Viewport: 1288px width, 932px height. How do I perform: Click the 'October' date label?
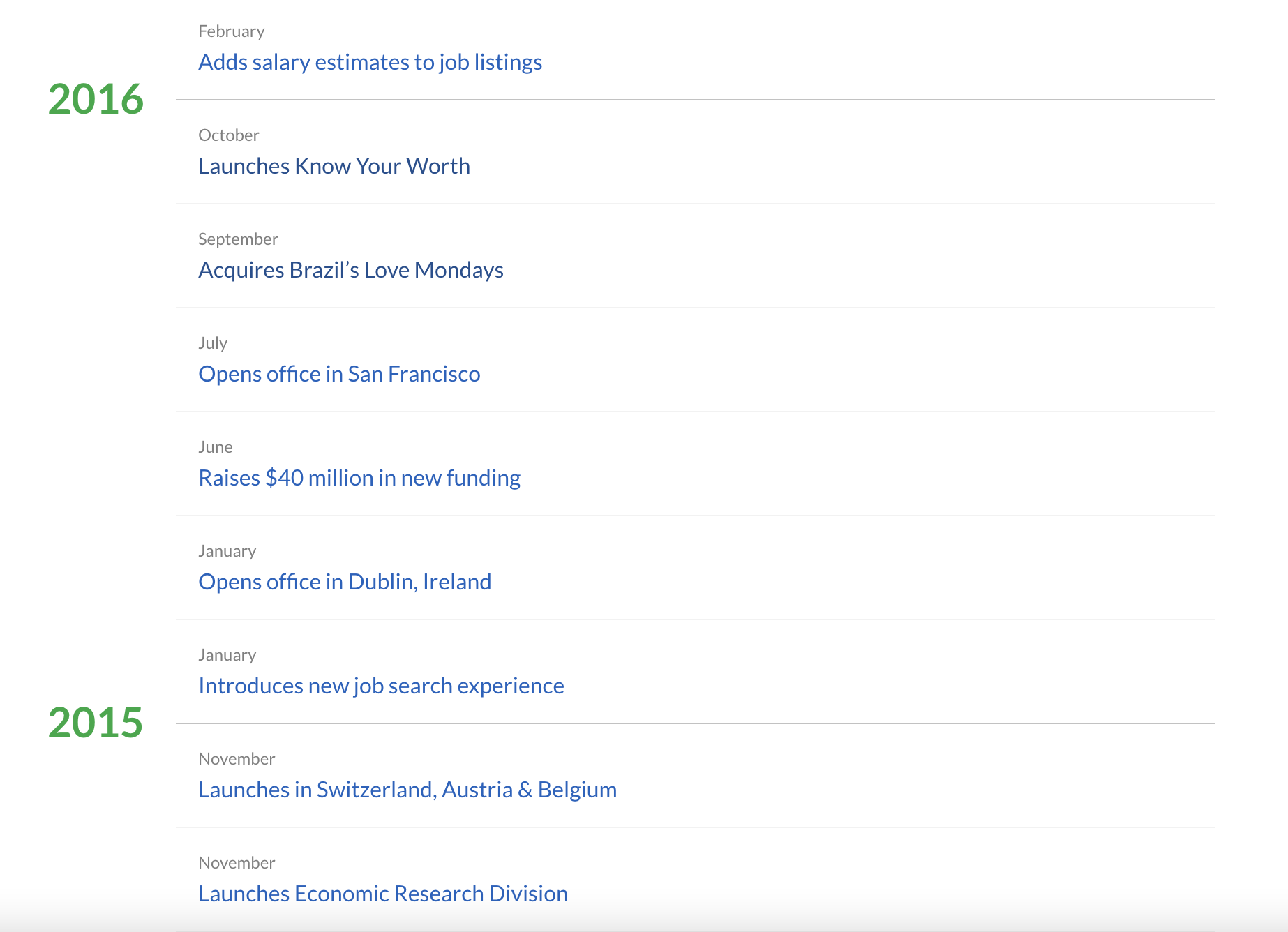(228, 135)
